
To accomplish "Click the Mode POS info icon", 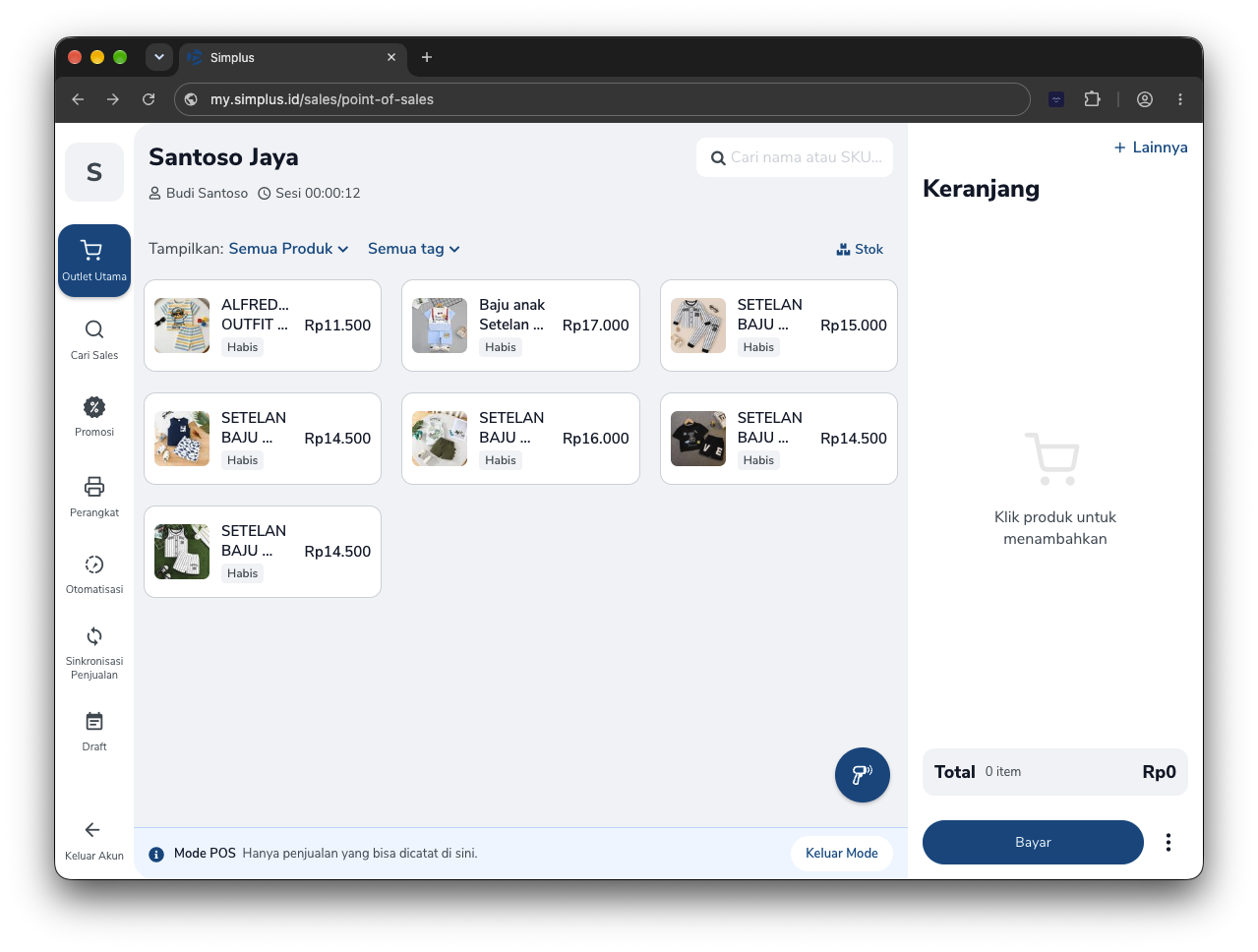I will click(x=156, y=854).
